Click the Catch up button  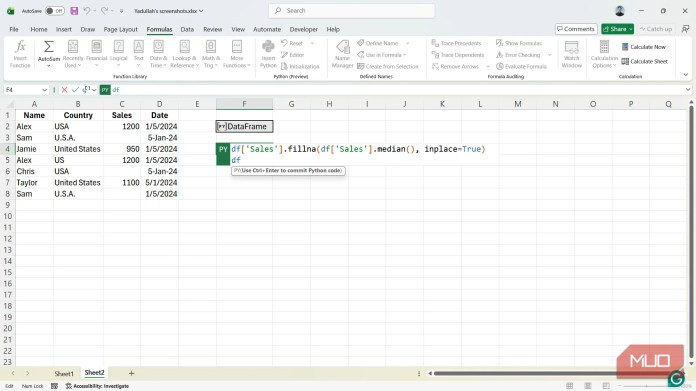pyautogui.click(x=656, y=29)
